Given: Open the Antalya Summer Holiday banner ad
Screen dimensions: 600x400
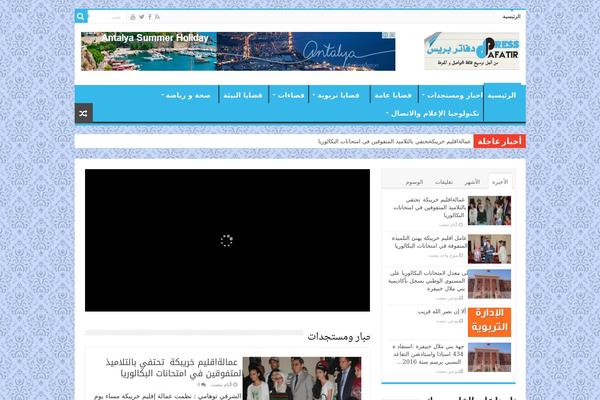Looking at the screenshot, I should coord(238,51).
